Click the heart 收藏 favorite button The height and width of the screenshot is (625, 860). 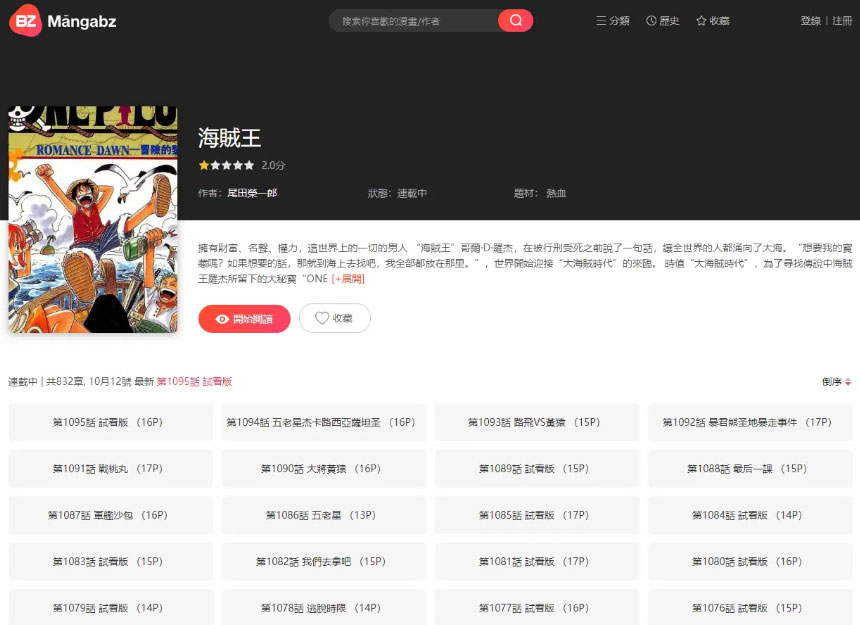click(x=335, y=318)
